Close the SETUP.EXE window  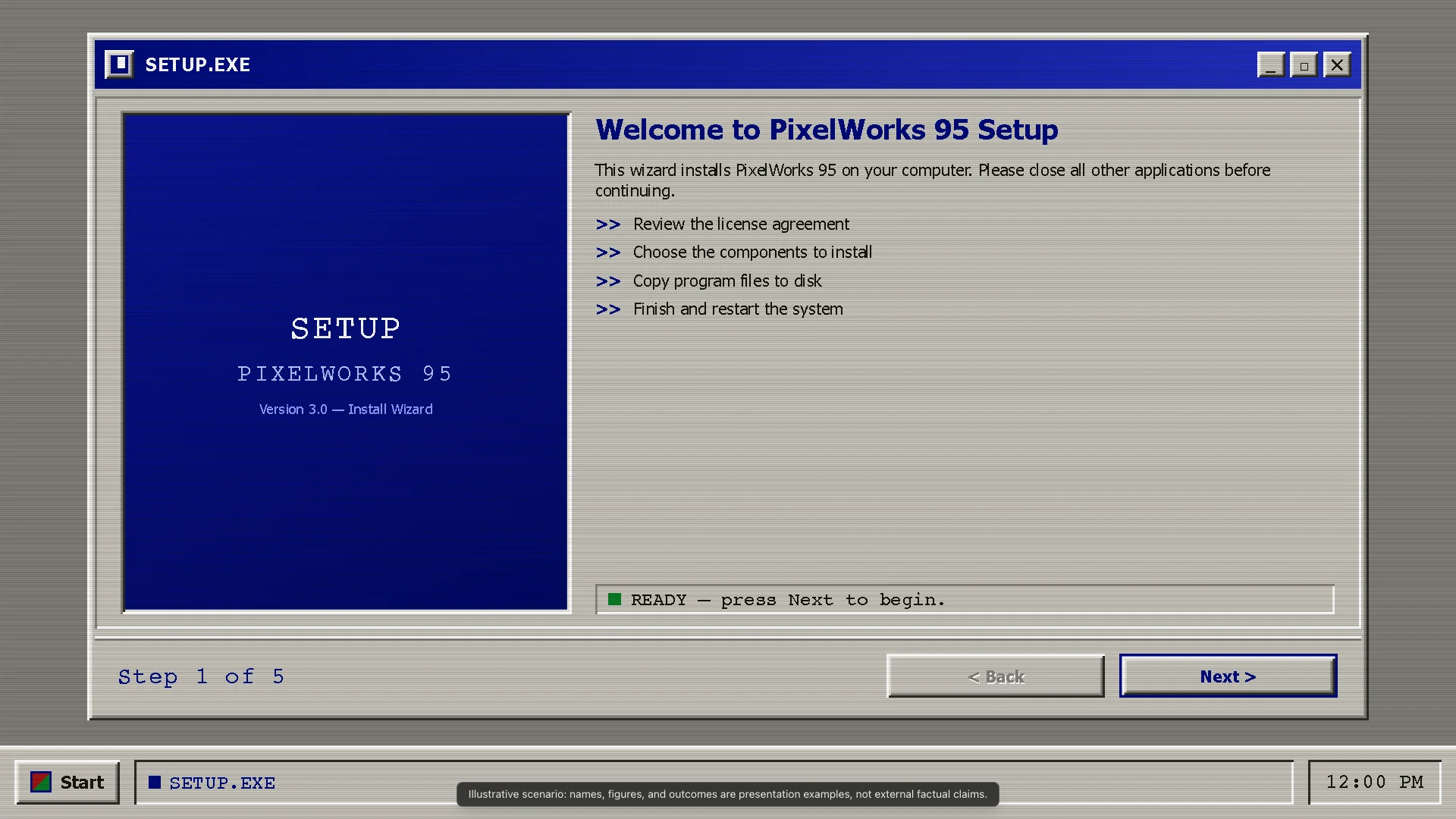pyautogui.click(x=1337, y=64)
